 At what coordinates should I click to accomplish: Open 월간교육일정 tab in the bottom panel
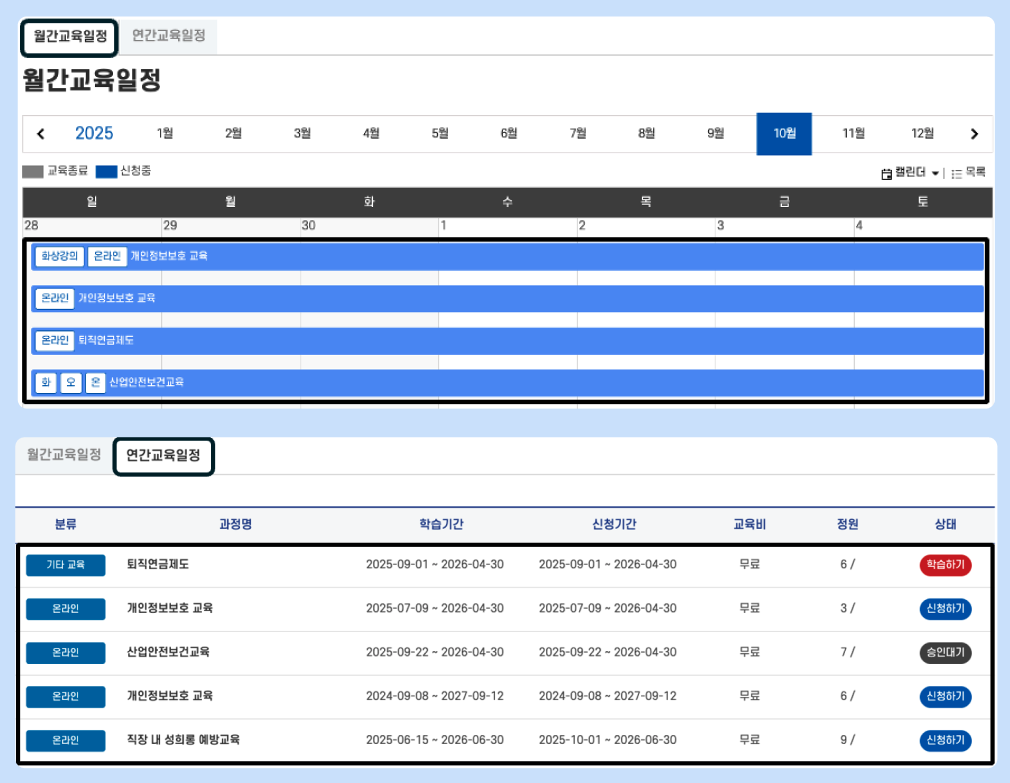tap(64, 454)
